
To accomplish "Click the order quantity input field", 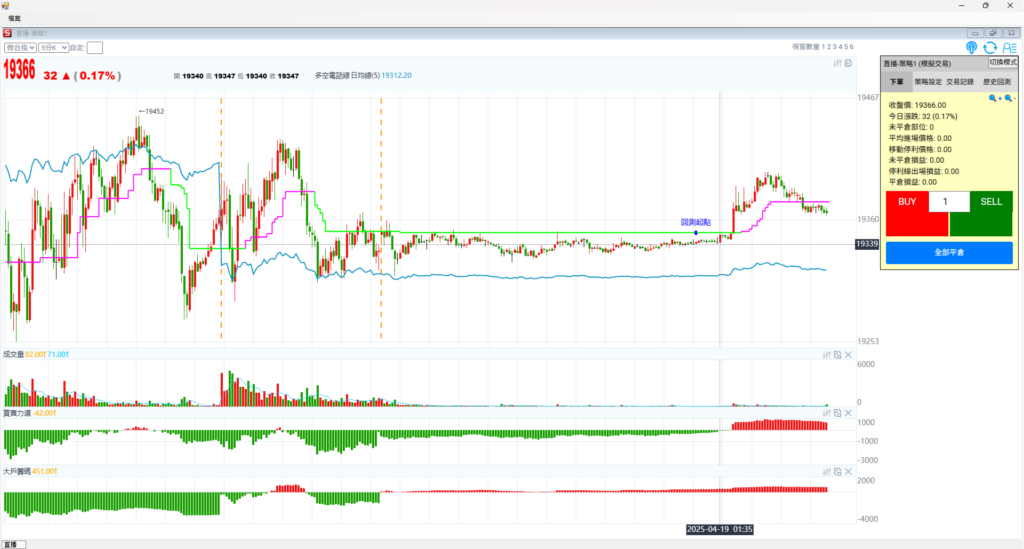I will pos(948,202).
